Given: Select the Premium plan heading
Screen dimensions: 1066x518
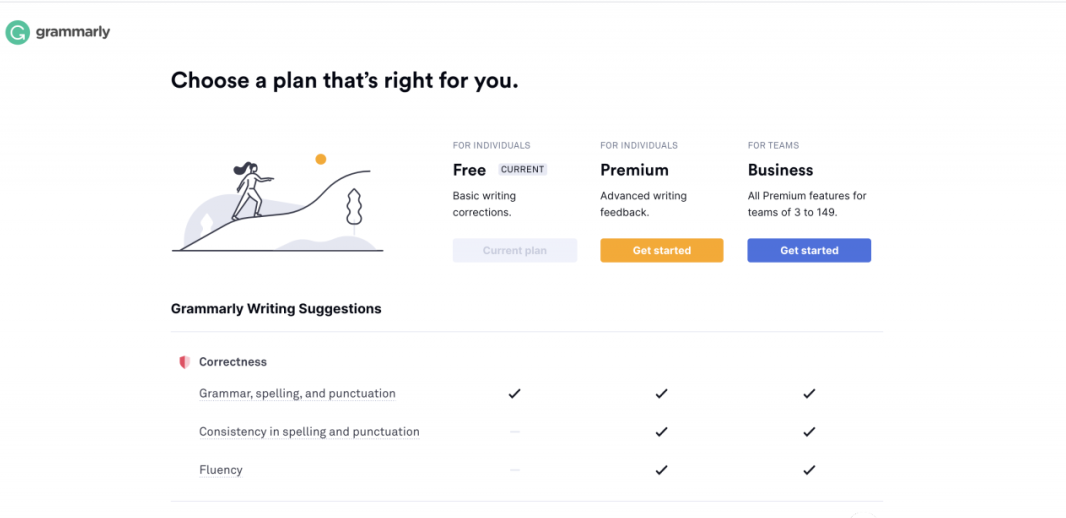Looking at the screenshot, I should coord(634,170).
